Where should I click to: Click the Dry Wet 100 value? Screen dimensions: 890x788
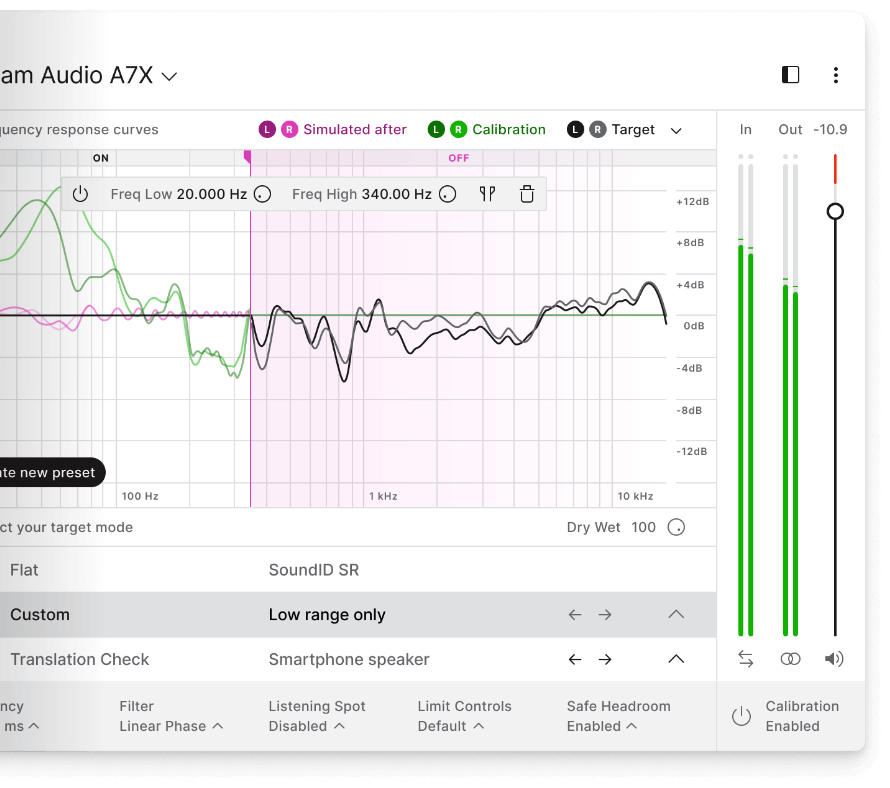[x=643, y=527]
